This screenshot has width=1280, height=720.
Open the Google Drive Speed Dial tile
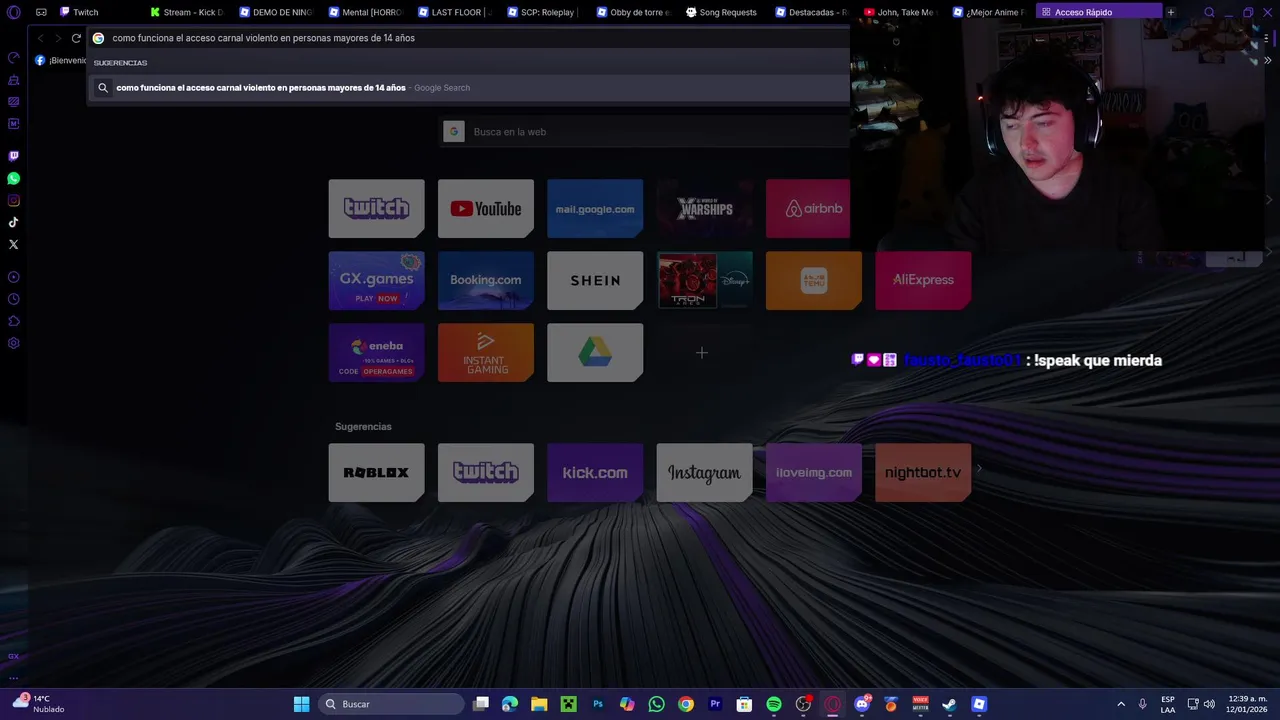(595, 352)
